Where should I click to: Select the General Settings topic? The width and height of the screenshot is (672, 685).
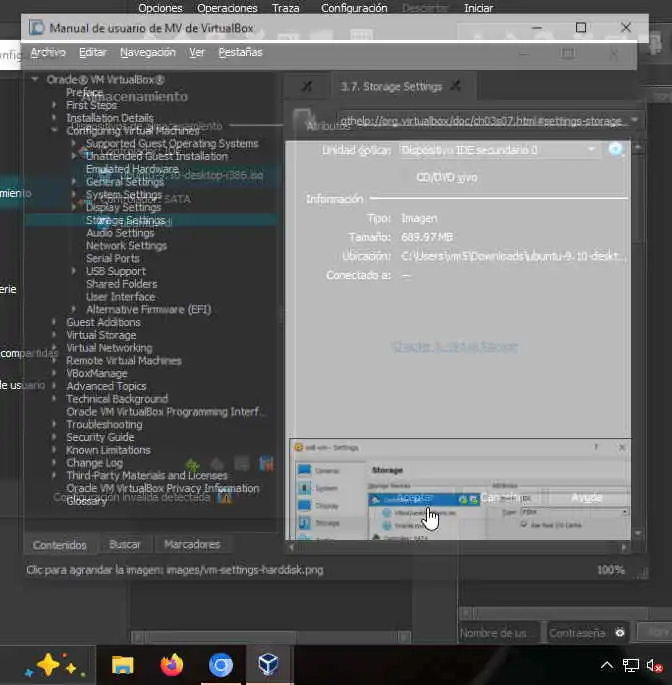coord(125,181)
